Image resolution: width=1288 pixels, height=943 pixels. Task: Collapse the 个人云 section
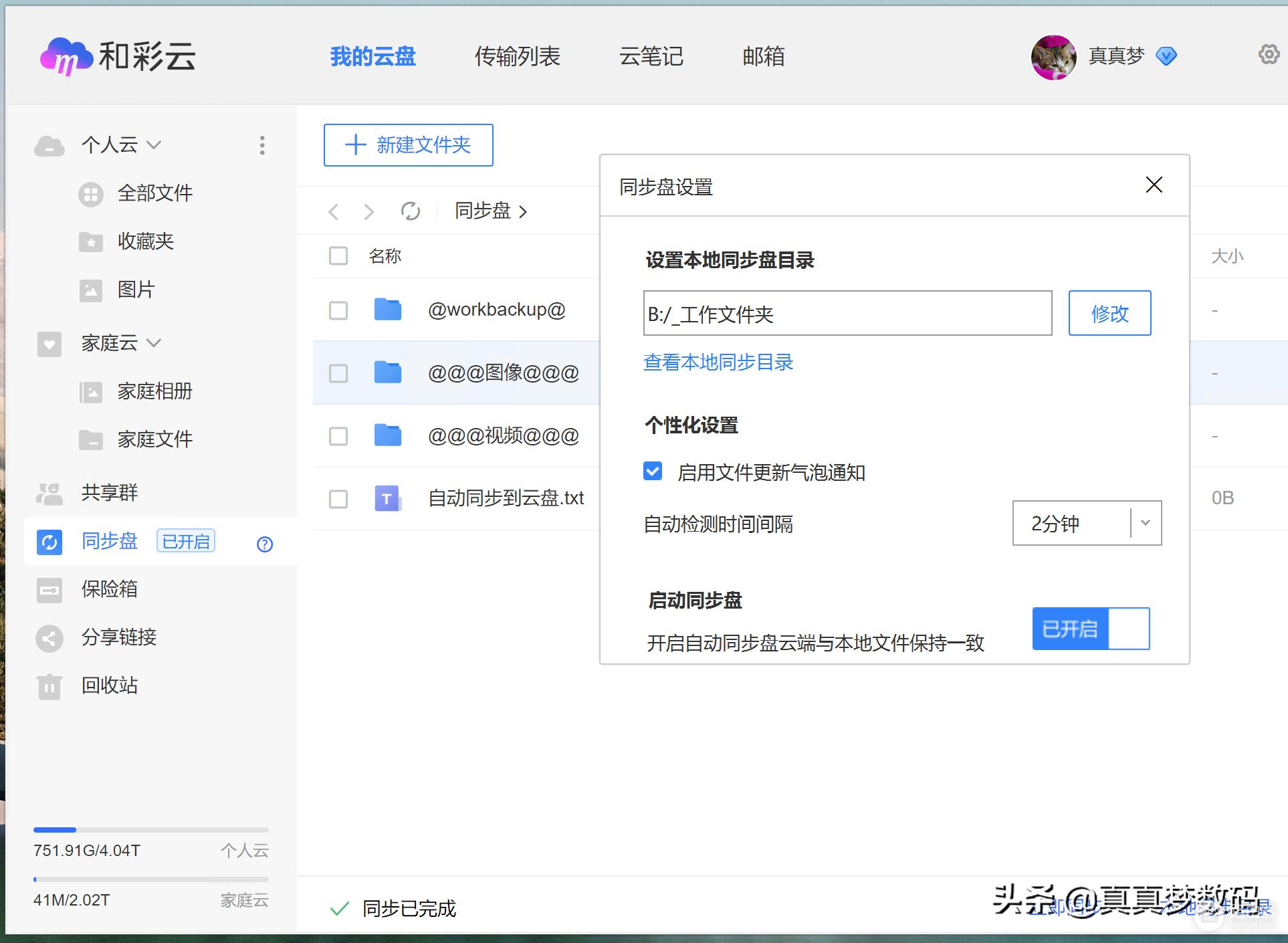(154, 145)
